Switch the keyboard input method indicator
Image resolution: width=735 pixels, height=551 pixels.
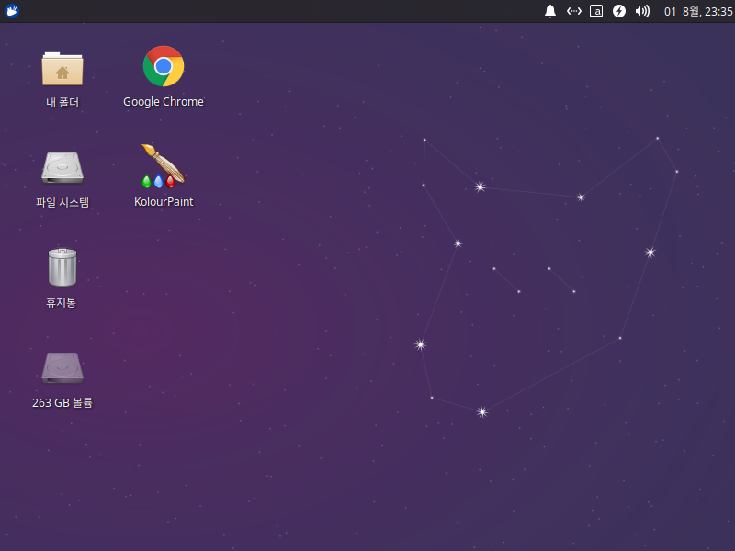[x=596, y=11]
